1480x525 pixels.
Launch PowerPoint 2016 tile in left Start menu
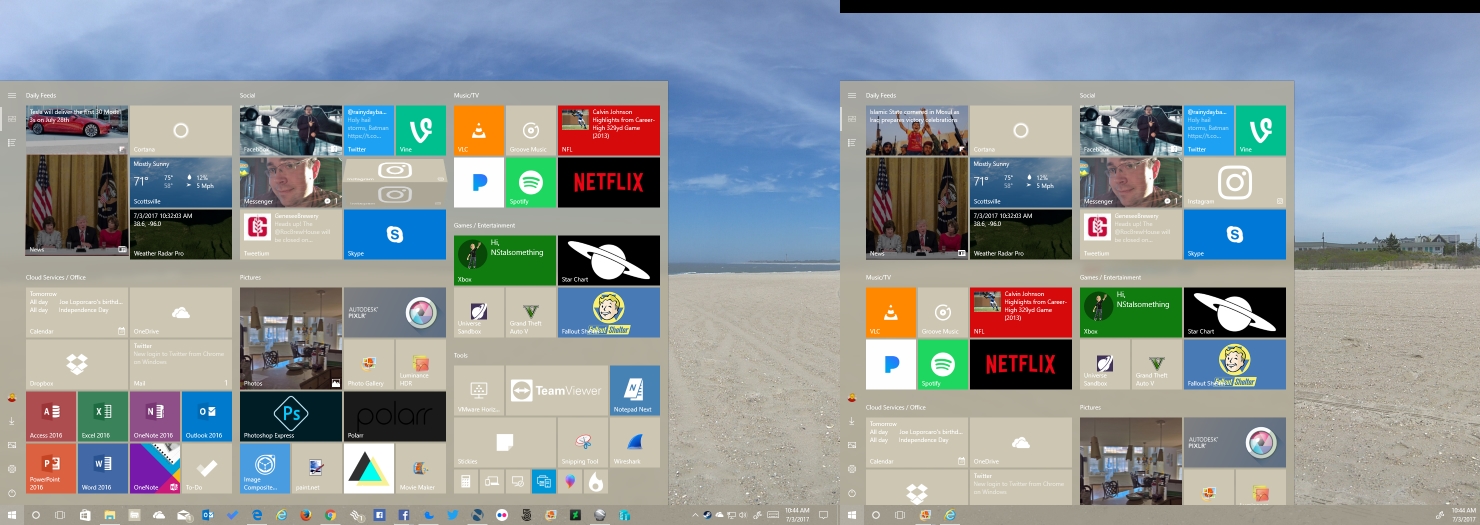[x=51, y=468]
